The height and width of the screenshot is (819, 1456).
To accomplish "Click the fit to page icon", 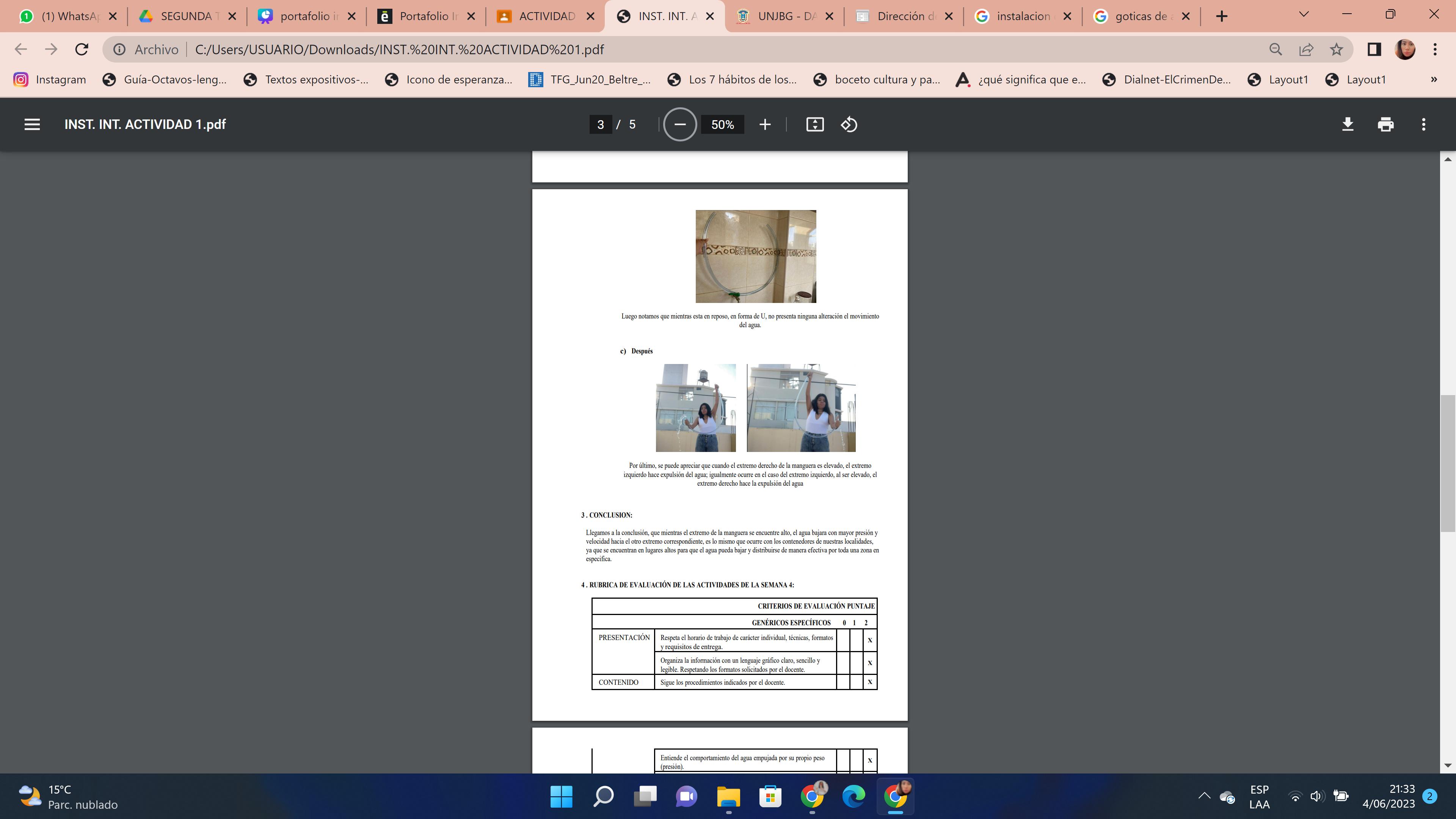I will coord(814,124).
